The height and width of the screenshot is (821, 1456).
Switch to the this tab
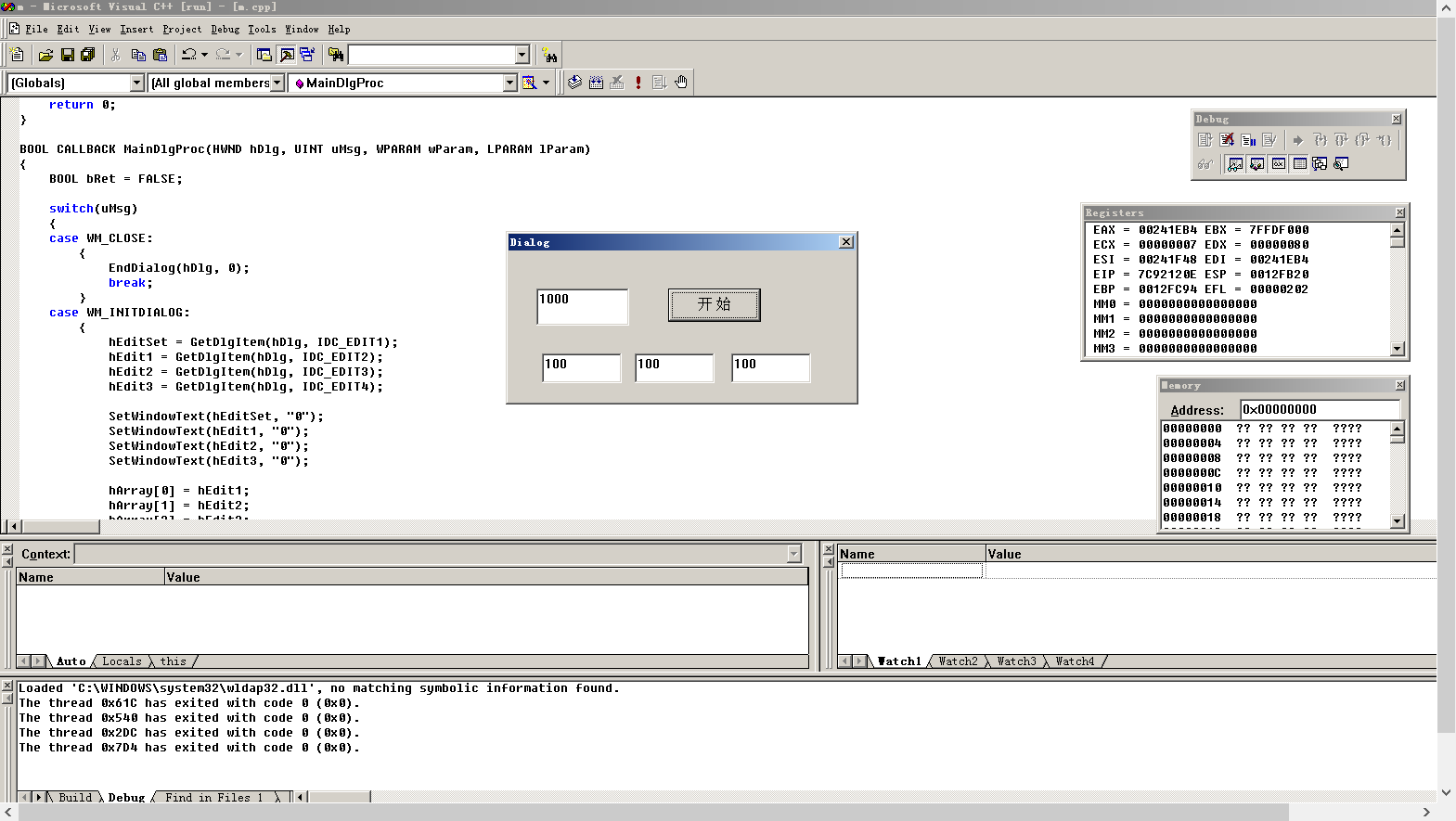173,661
